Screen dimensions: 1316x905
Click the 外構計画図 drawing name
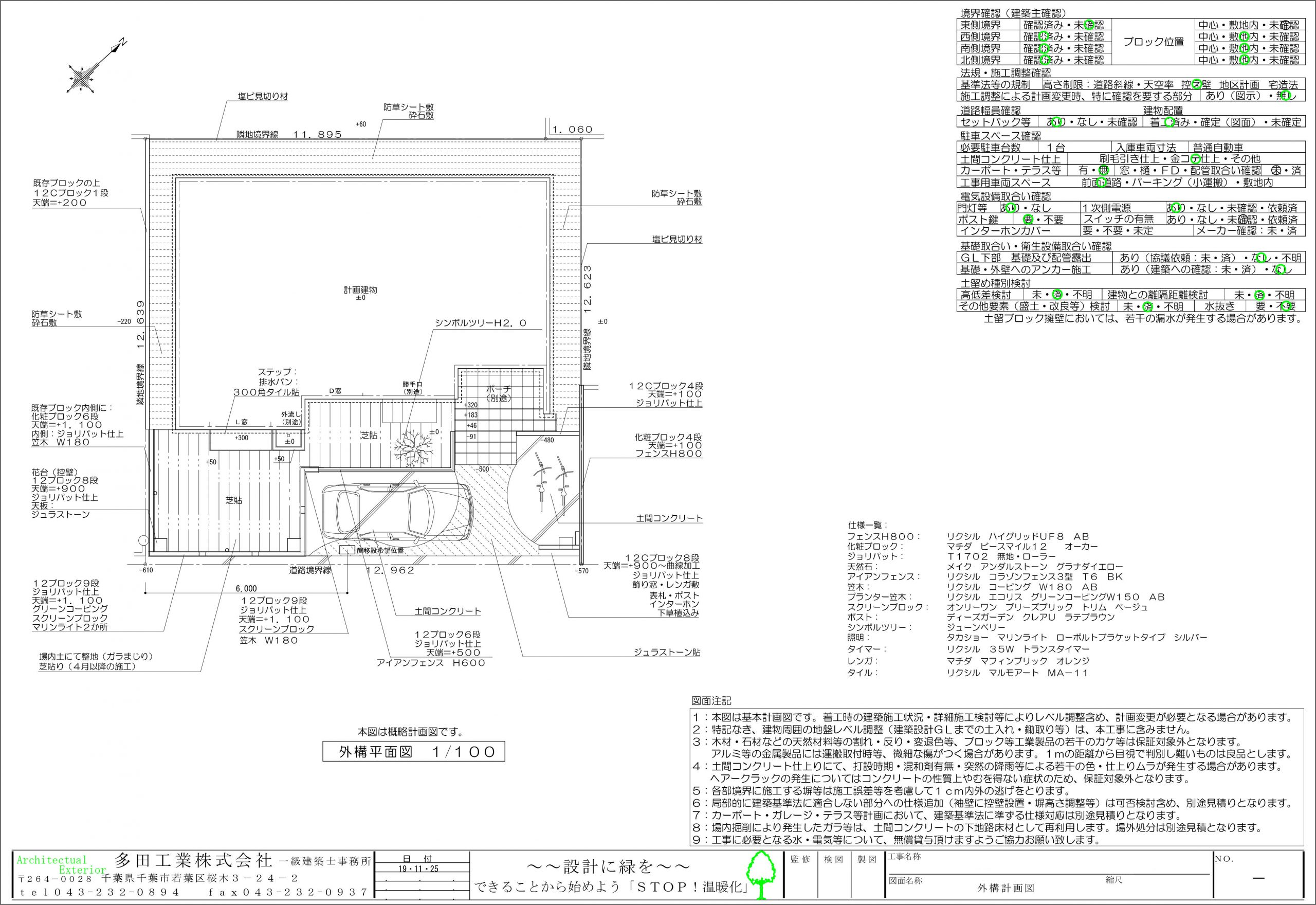(x=1006, y=888)
